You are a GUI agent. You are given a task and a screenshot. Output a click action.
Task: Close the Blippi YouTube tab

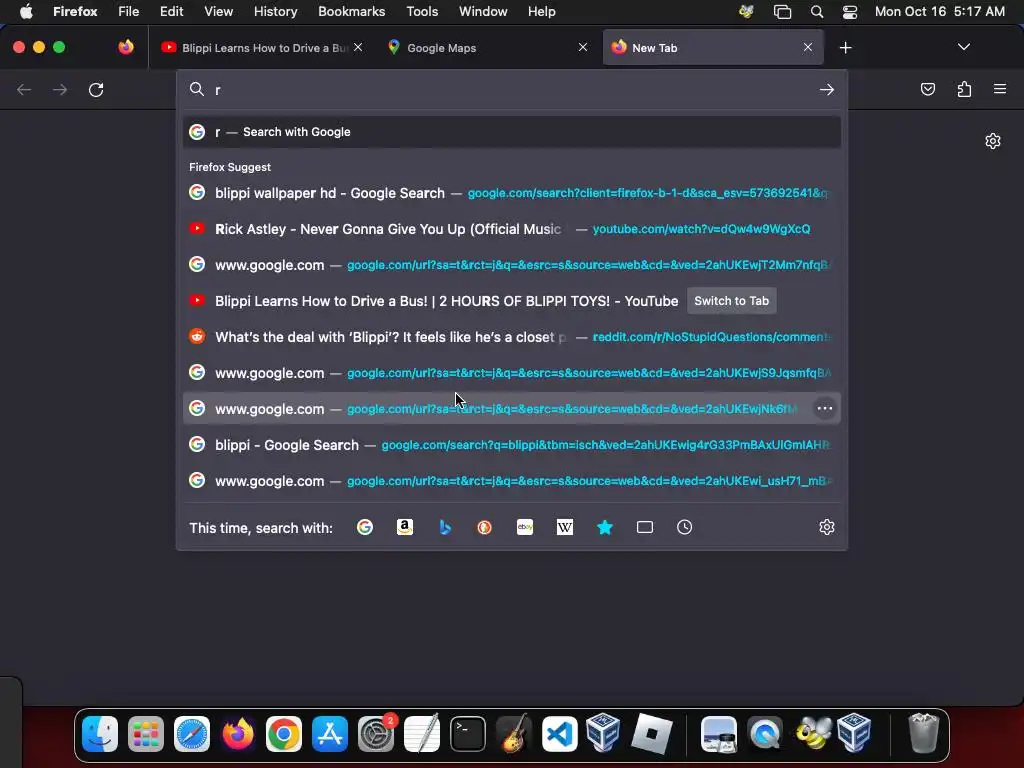pos(358,47)
